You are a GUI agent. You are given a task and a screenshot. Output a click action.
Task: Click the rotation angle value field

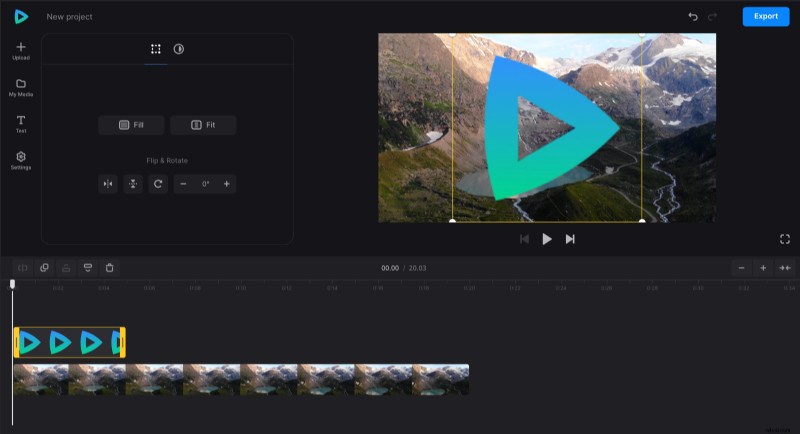[x=205, y=184]
